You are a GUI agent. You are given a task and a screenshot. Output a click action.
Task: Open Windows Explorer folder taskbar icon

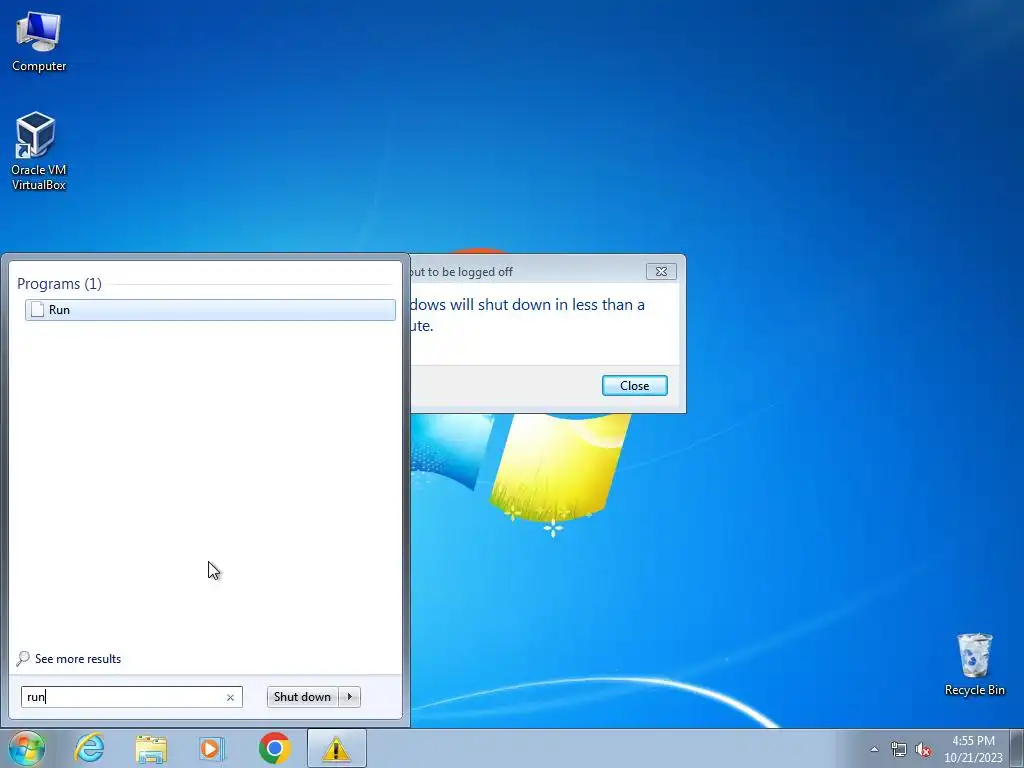(152, 748)
